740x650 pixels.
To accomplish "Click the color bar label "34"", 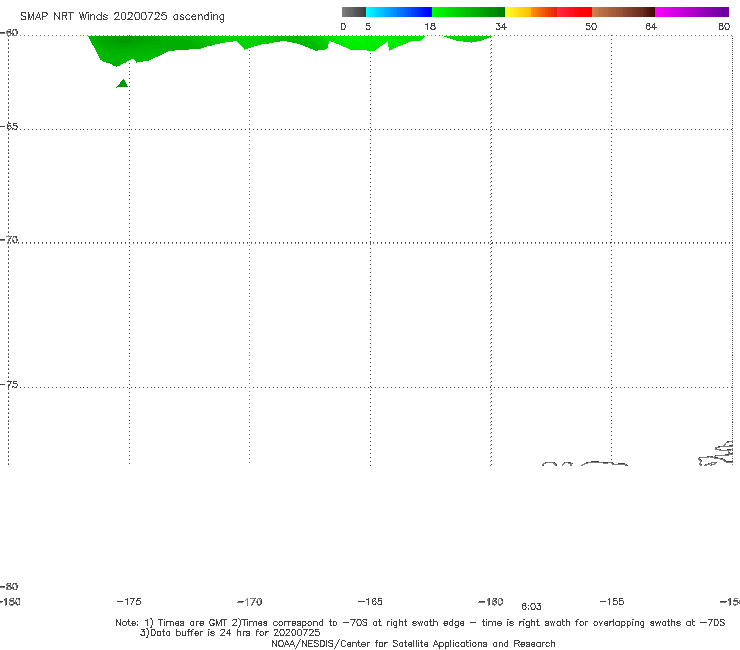I will coord(501,27).
